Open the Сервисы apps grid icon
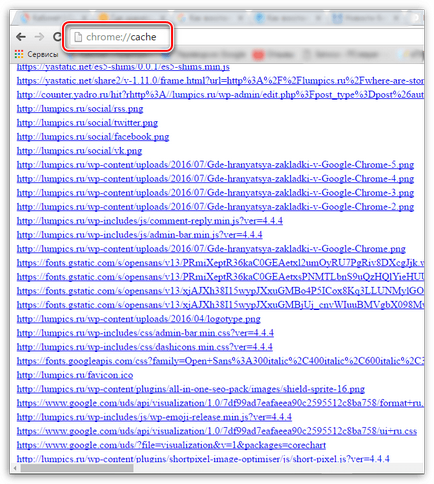 tap(19, 54)
